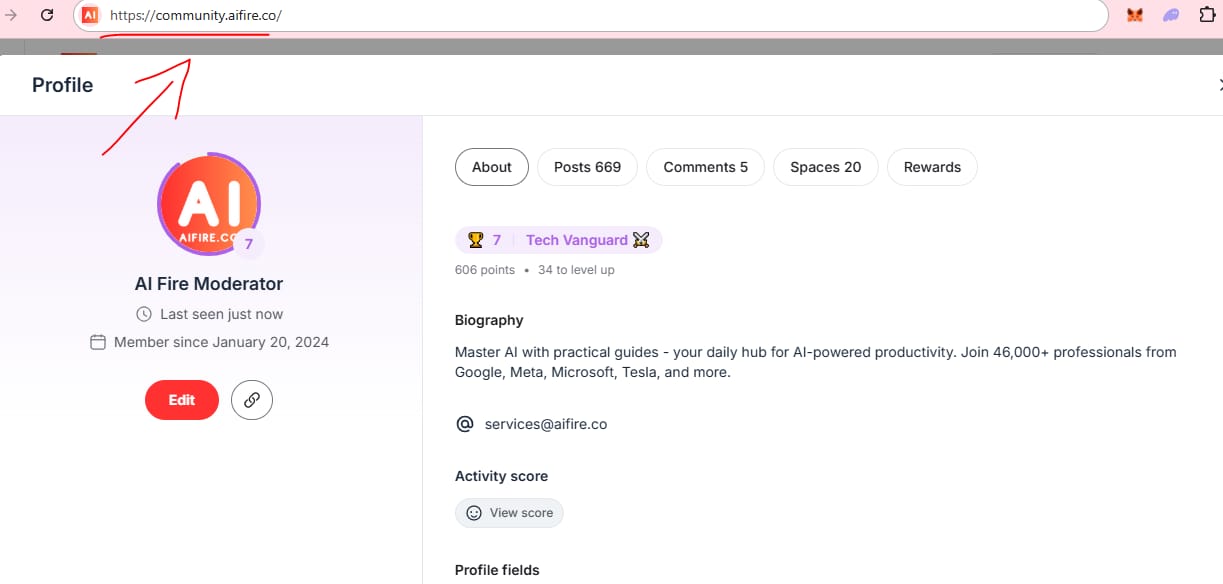
Task: Click the community.aifire.co address bar
Action: pos(591,15)
